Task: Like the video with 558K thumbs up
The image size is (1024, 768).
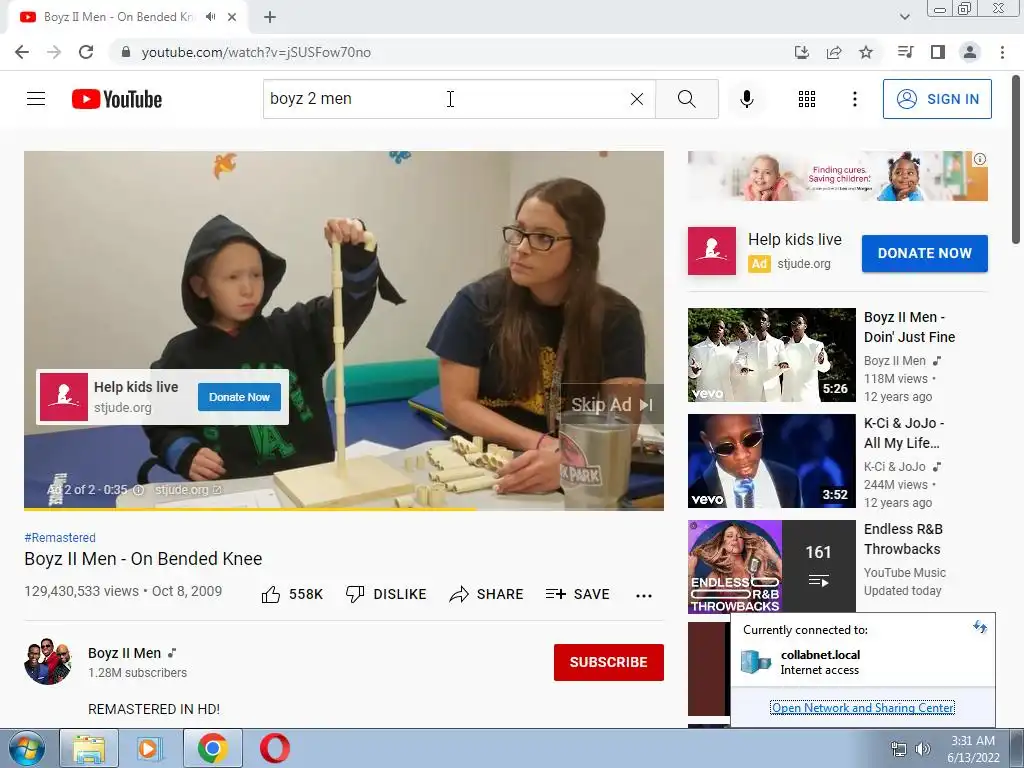Action: tap(292, 594)
